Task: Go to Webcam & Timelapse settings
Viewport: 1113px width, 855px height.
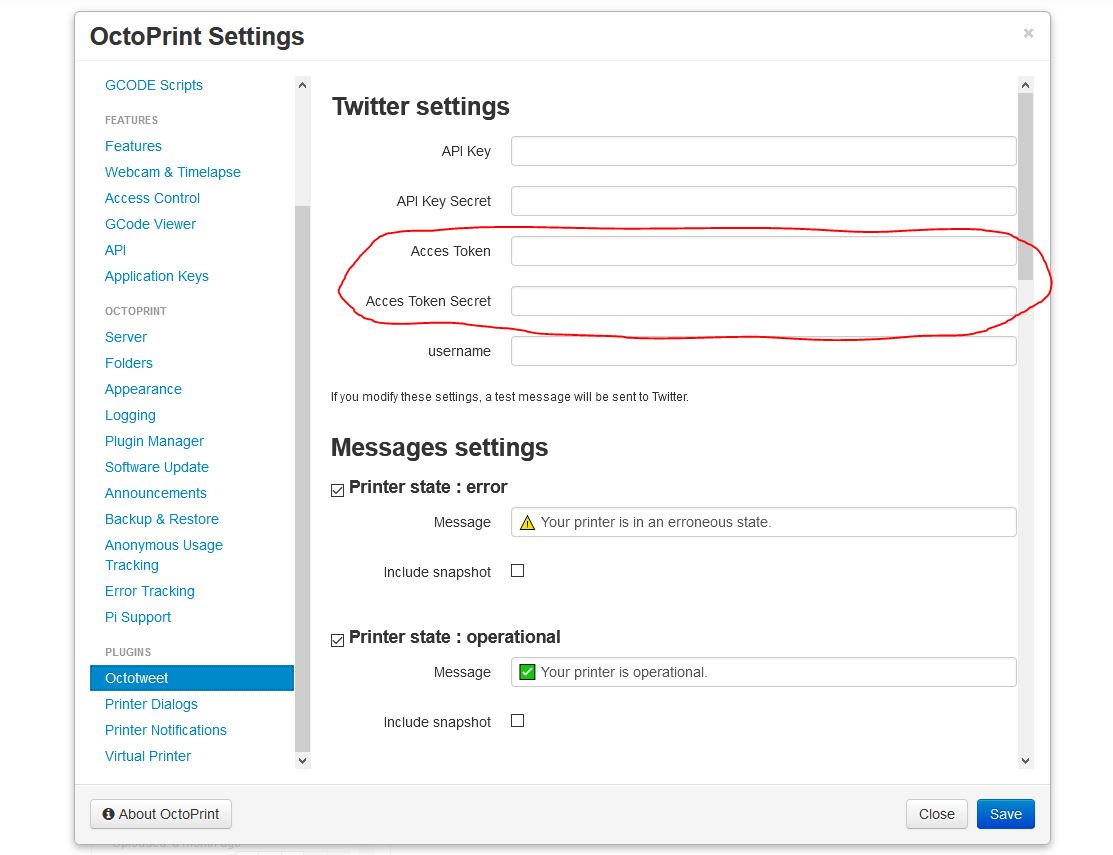Action: click(172, 172)
